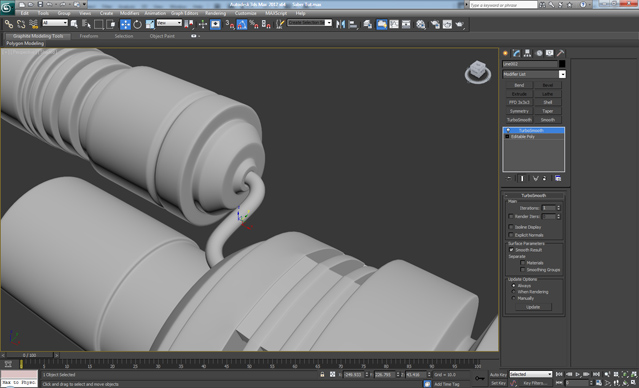
Task: Click the Set Keys key icon
Action: (480, 378)
